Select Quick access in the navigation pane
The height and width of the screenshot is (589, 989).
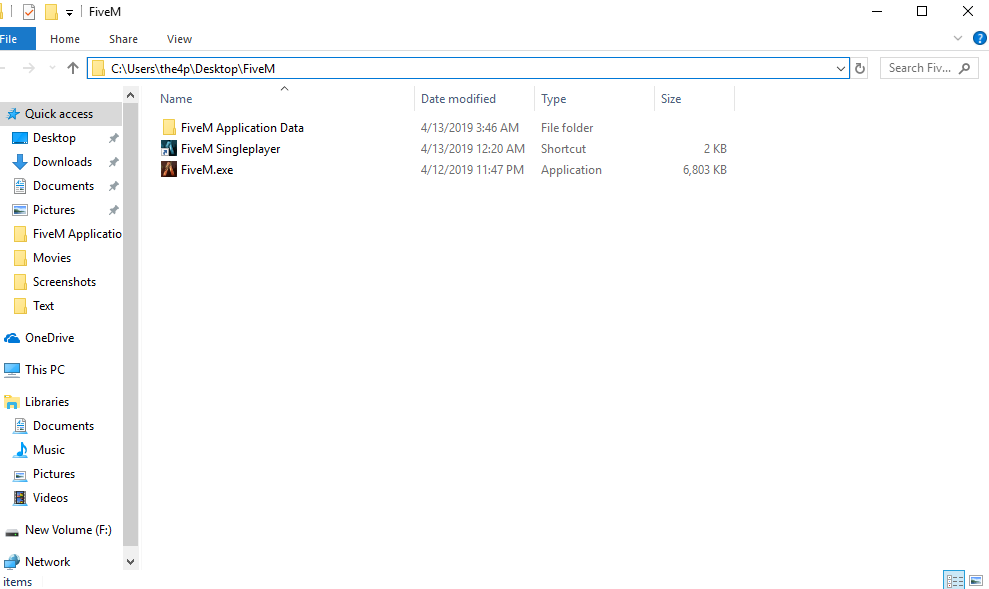click(59, 114)
